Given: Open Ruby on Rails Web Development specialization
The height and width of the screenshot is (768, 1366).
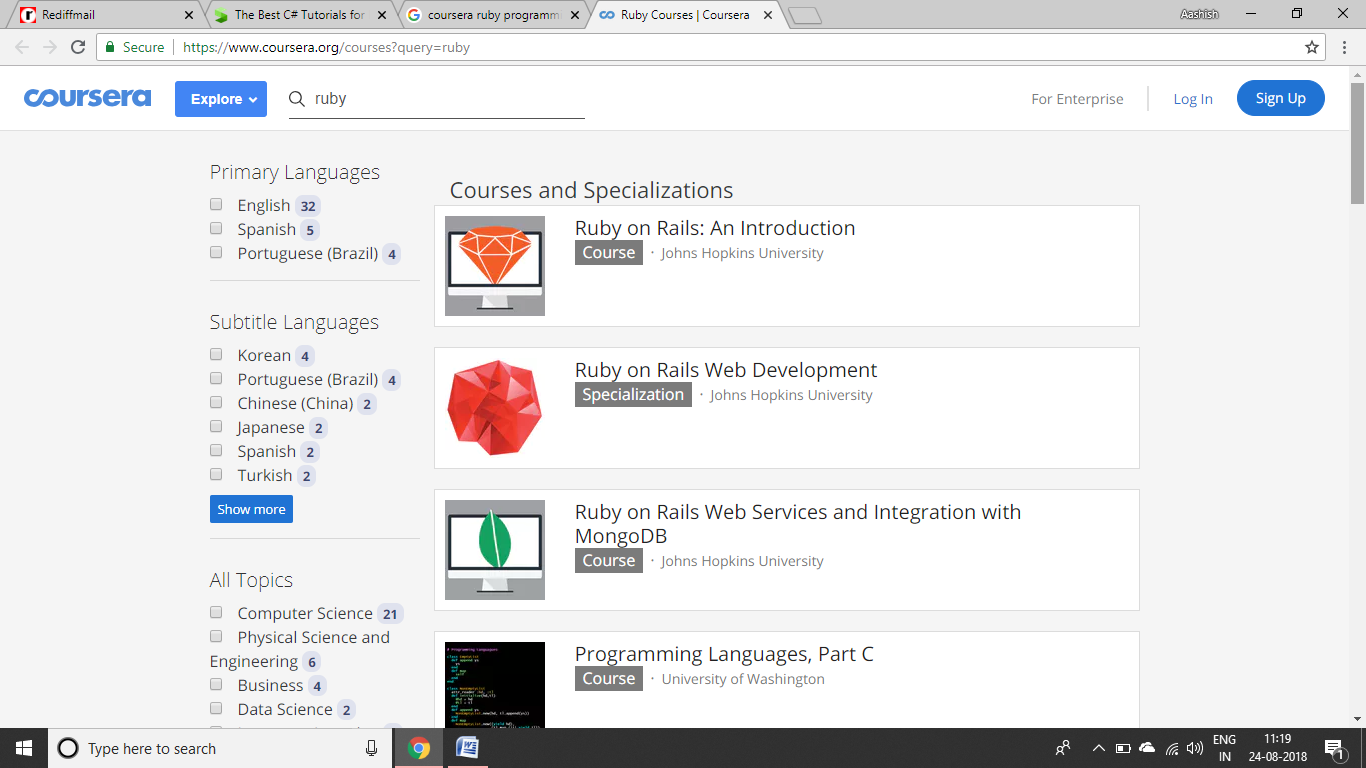Looking at the screenshot, I should pyautogui.click(x=726, y=370).
